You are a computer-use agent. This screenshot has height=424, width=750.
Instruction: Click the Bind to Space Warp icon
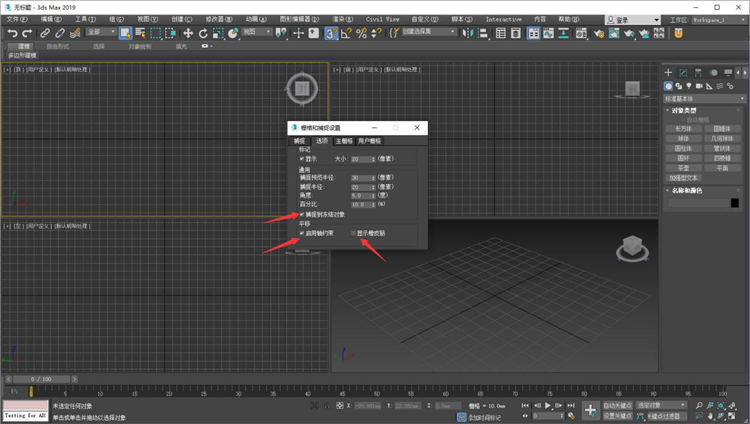coord(75,33)
